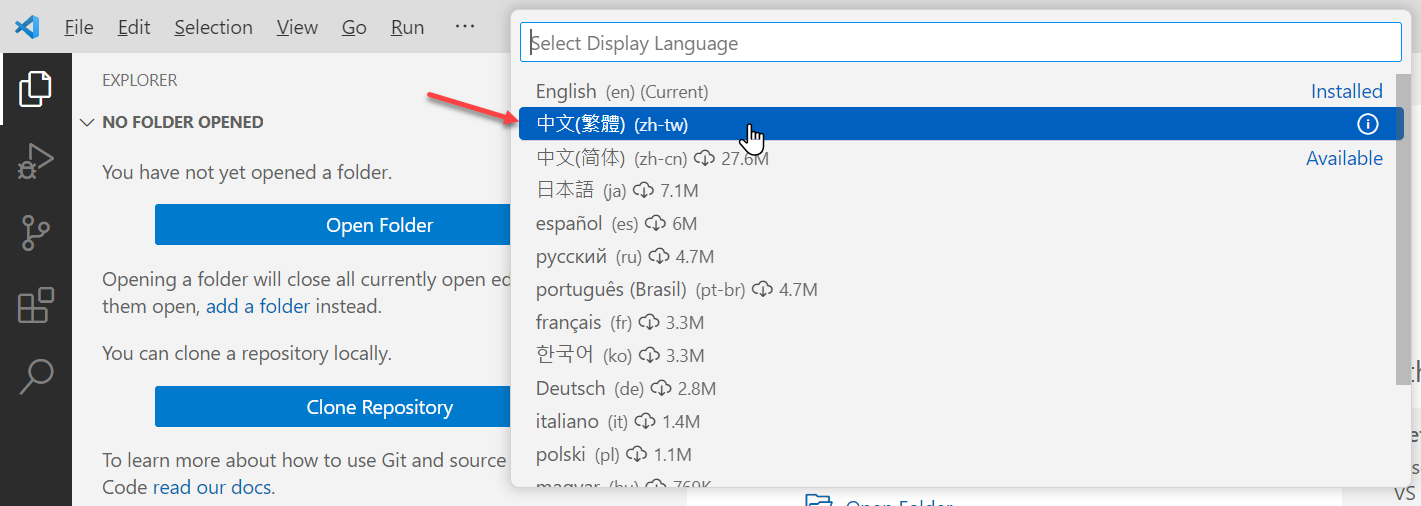Click the Clone Repository button

click(379, 407)
